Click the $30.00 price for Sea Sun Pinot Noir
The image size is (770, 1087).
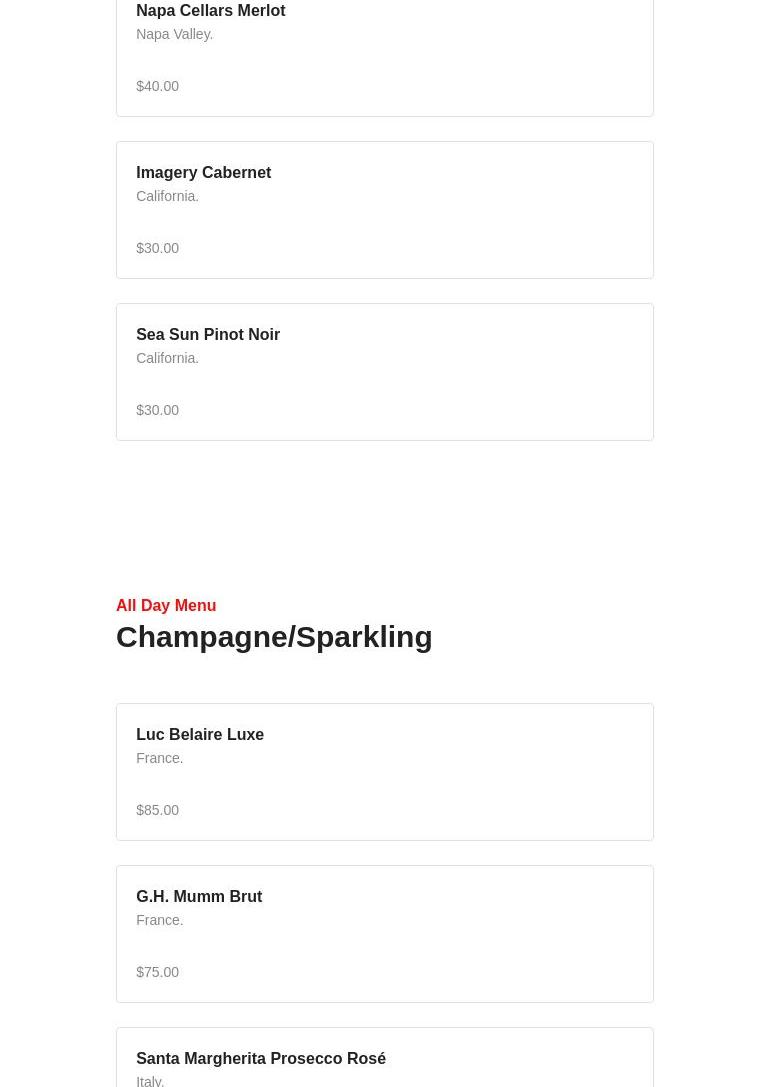(157, 410)
